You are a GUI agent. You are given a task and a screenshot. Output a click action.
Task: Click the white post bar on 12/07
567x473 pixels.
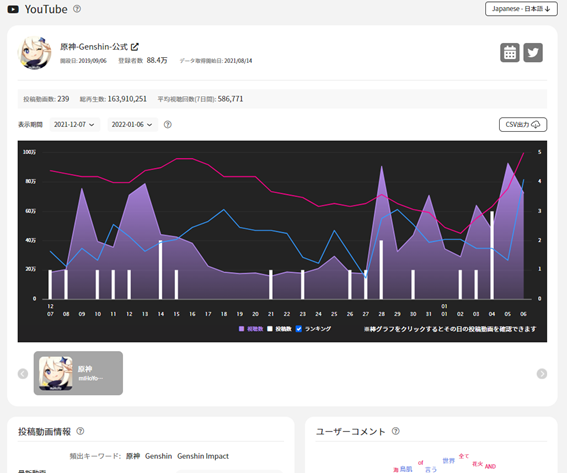point(50,285)
